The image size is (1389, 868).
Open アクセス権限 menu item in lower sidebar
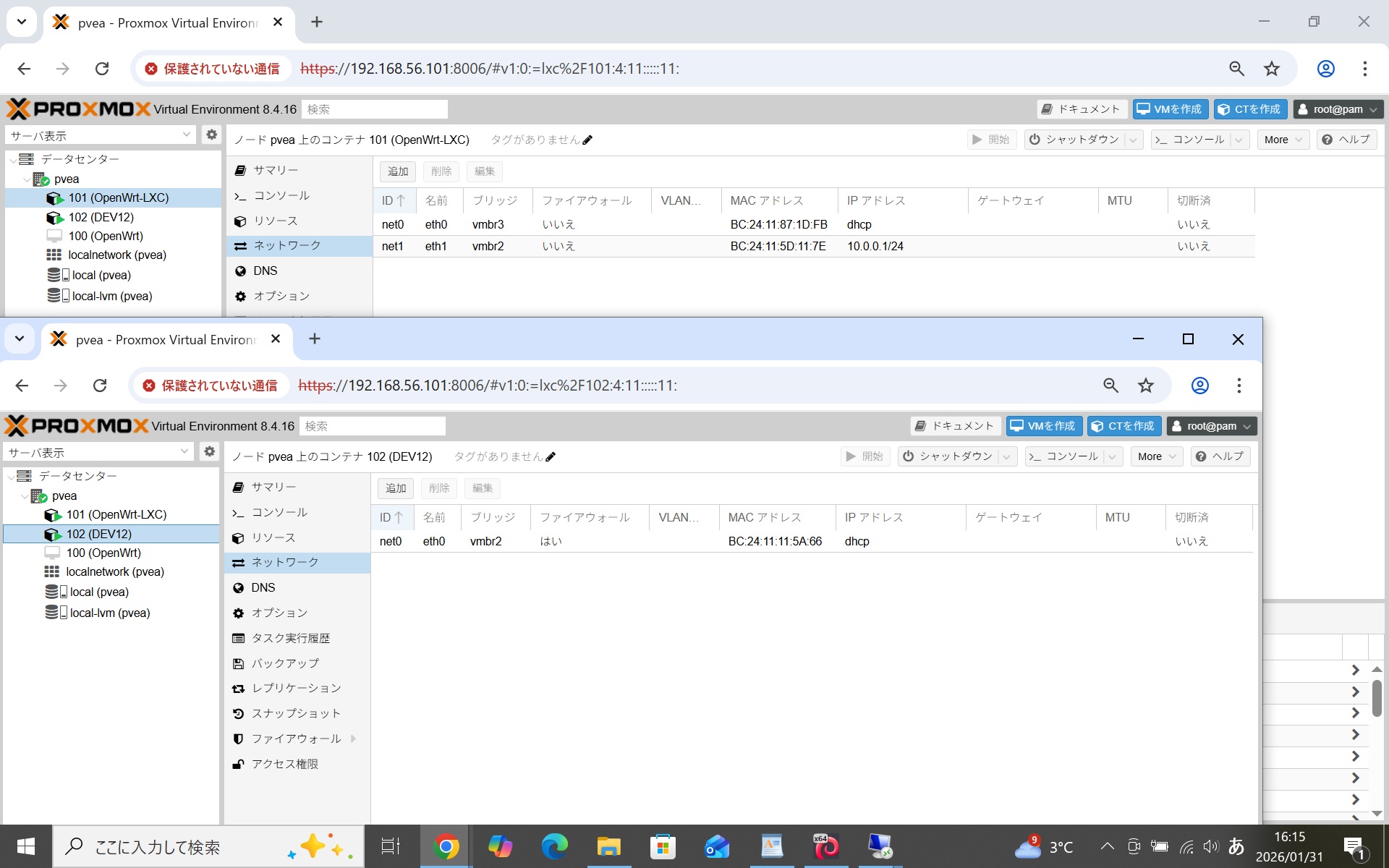pos(284,764)
